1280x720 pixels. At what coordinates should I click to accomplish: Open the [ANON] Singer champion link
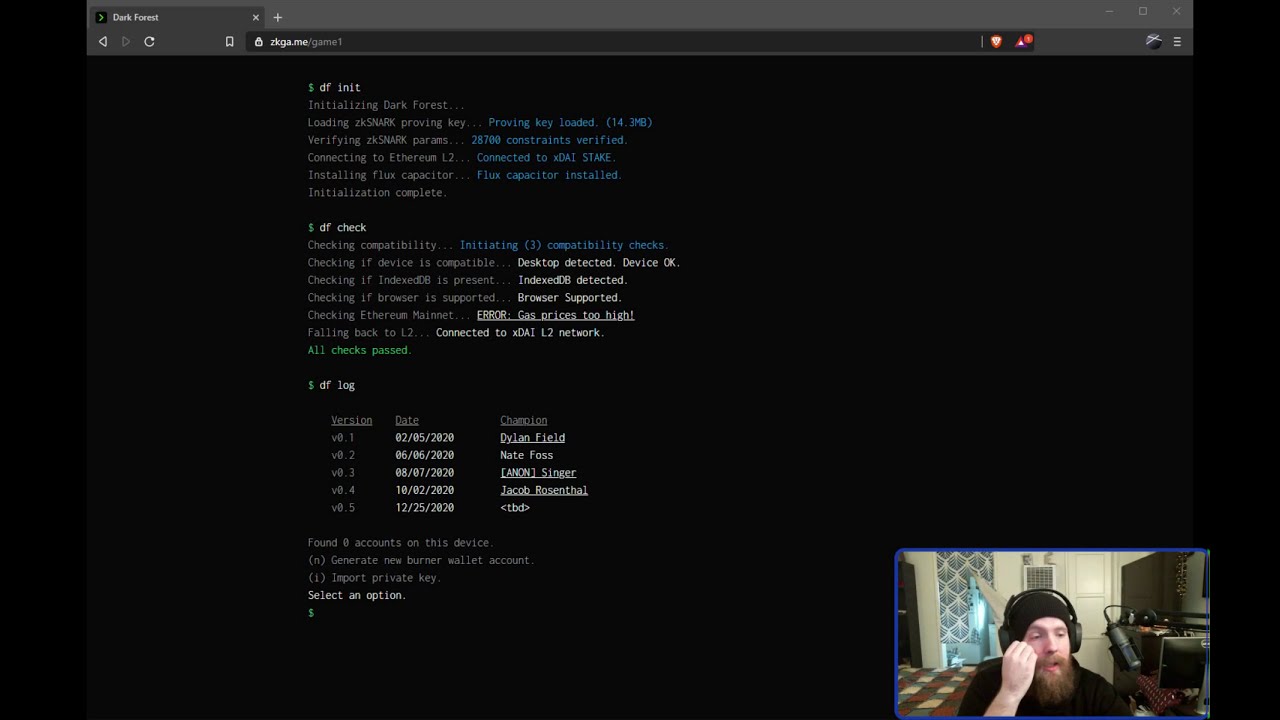[x=538, y=473]
